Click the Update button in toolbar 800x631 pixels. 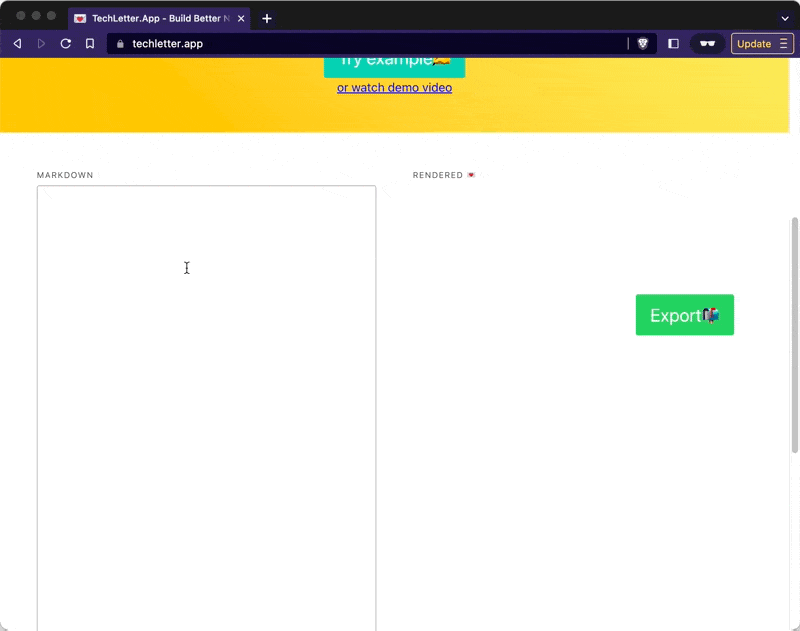tap(754, 44)
